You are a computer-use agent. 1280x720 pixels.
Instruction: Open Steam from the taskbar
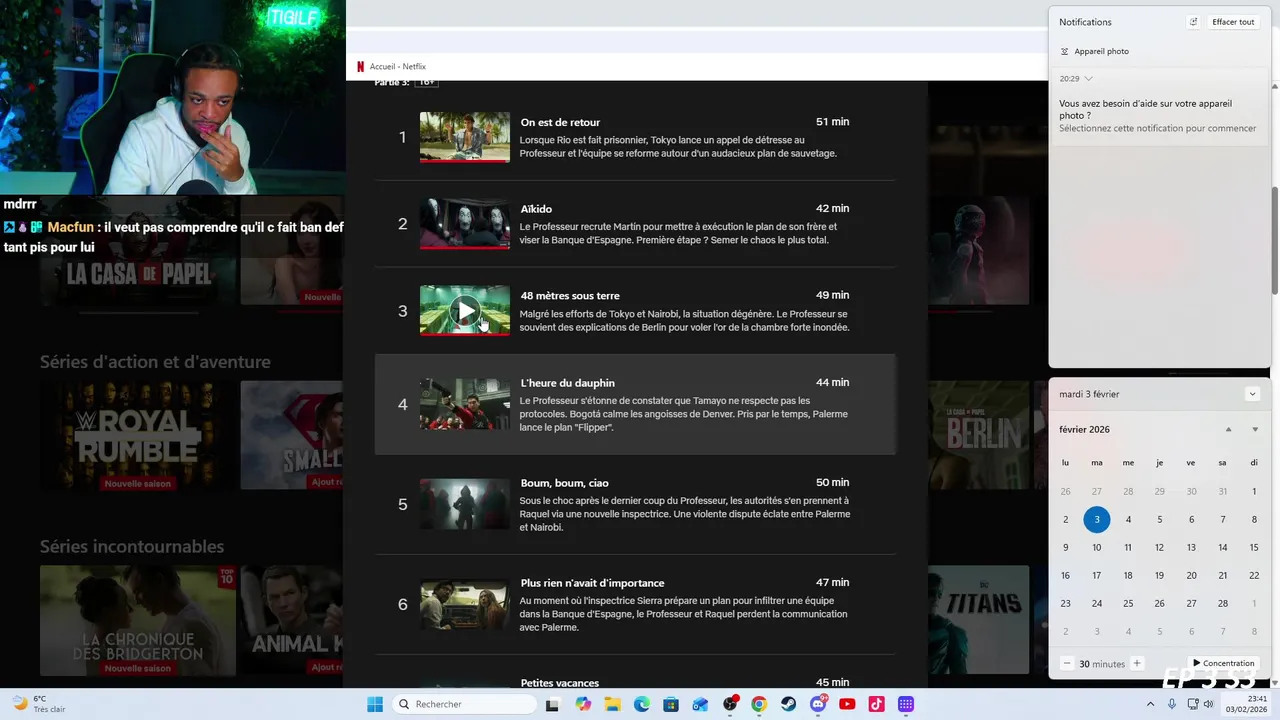(788, 704)
